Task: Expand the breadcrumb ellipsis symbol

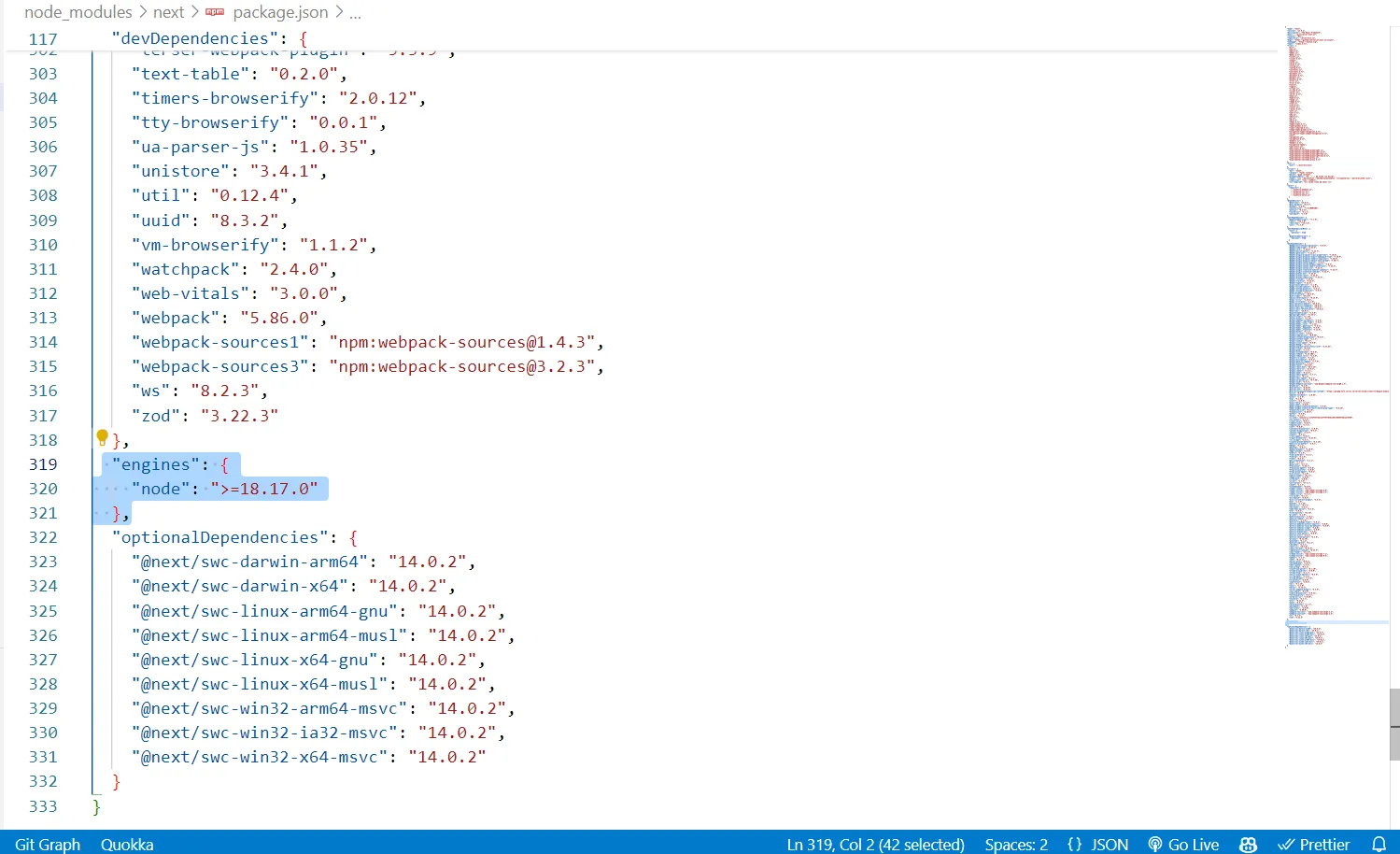Action: point(355,13)
